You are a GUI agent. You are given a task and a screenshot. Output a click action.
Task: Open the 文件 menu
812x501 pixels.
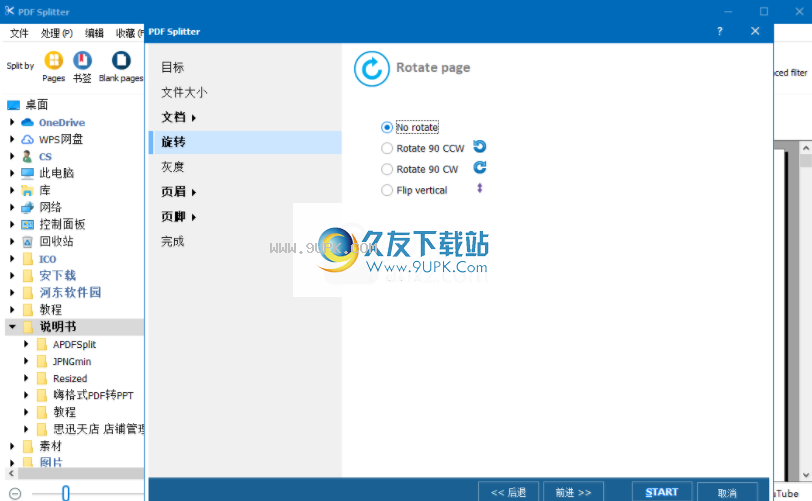point(19,33)
